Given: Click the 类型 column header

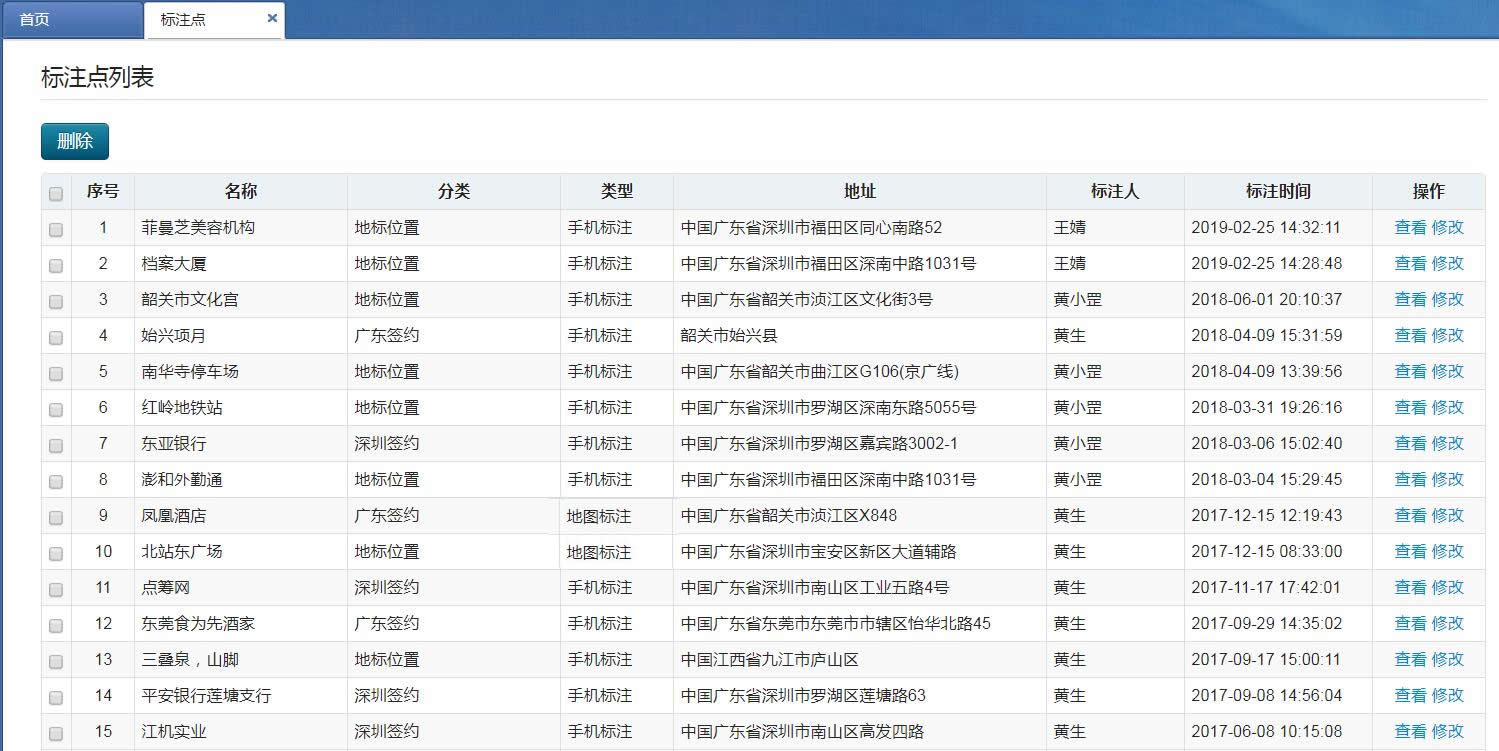Looking at the screenshot, I should (617, 191).
